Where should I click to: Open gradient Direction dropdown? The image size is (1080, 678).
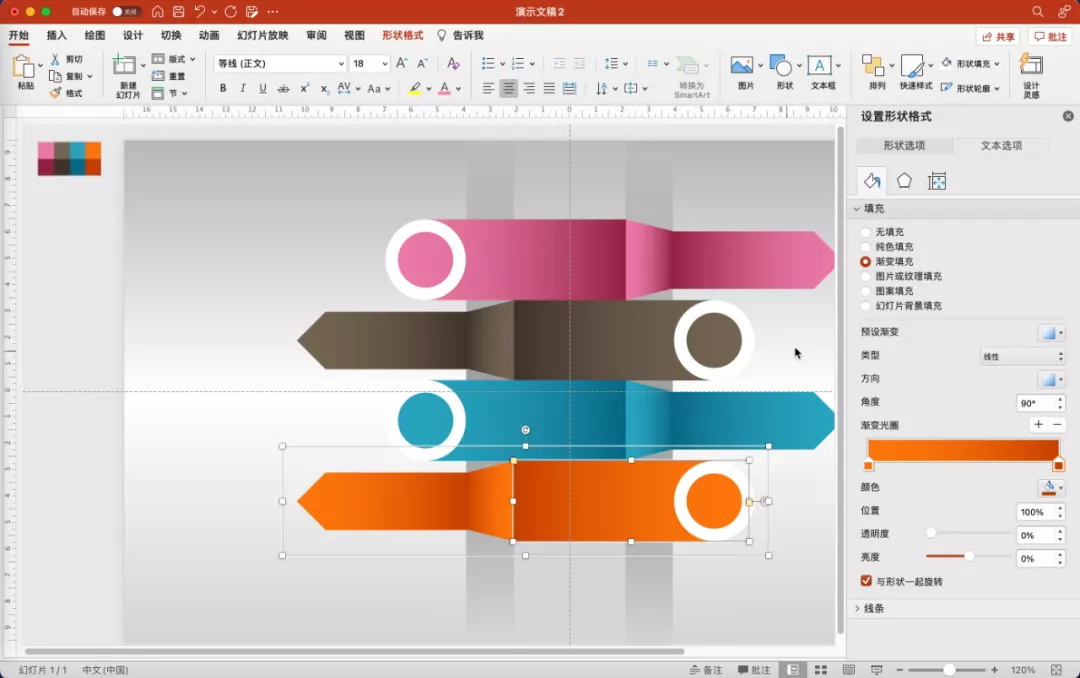1051,380
